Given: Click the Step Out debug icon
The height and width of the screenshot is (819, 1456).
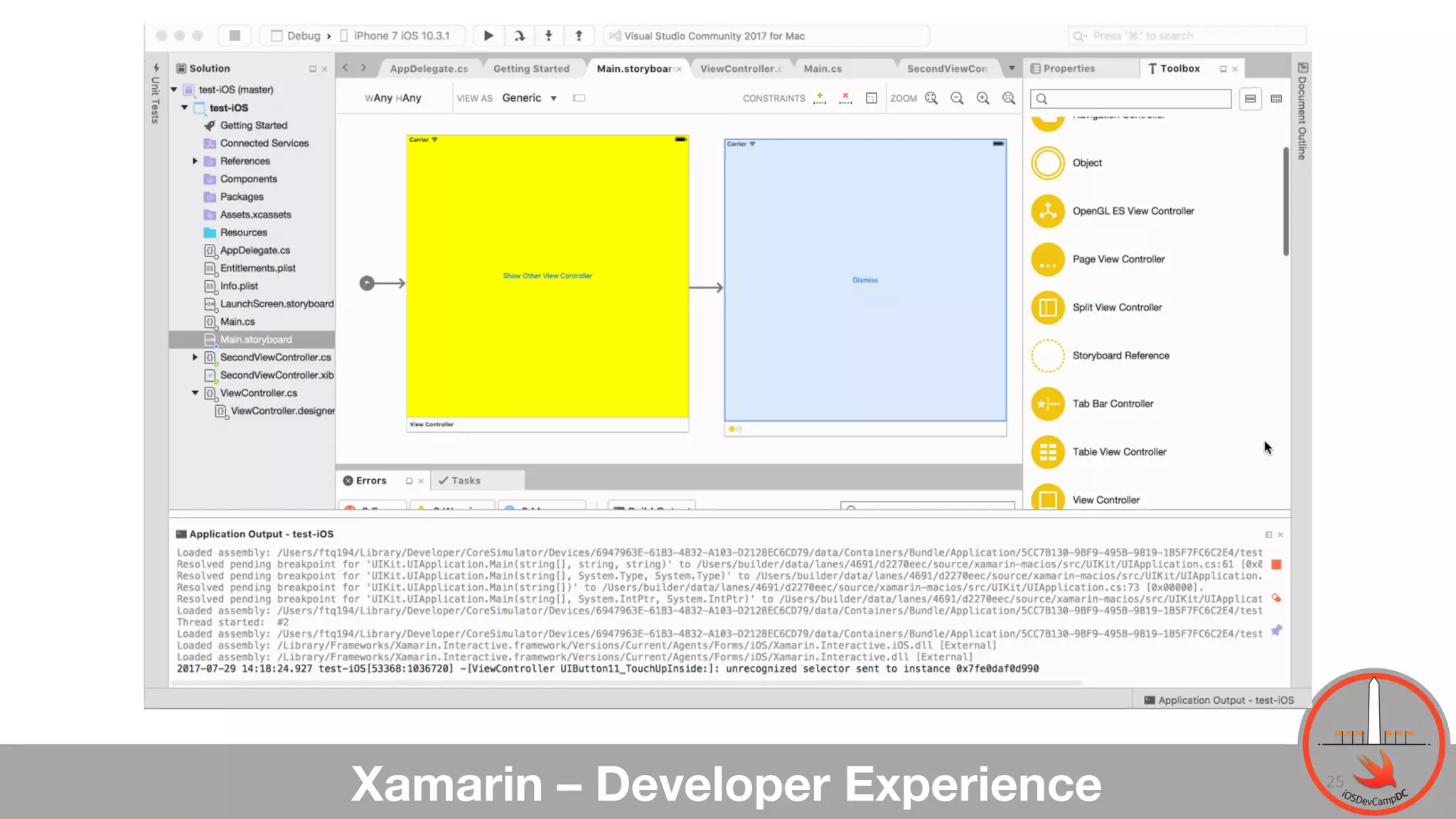Looking at the screenshot, I should point(579,36).
